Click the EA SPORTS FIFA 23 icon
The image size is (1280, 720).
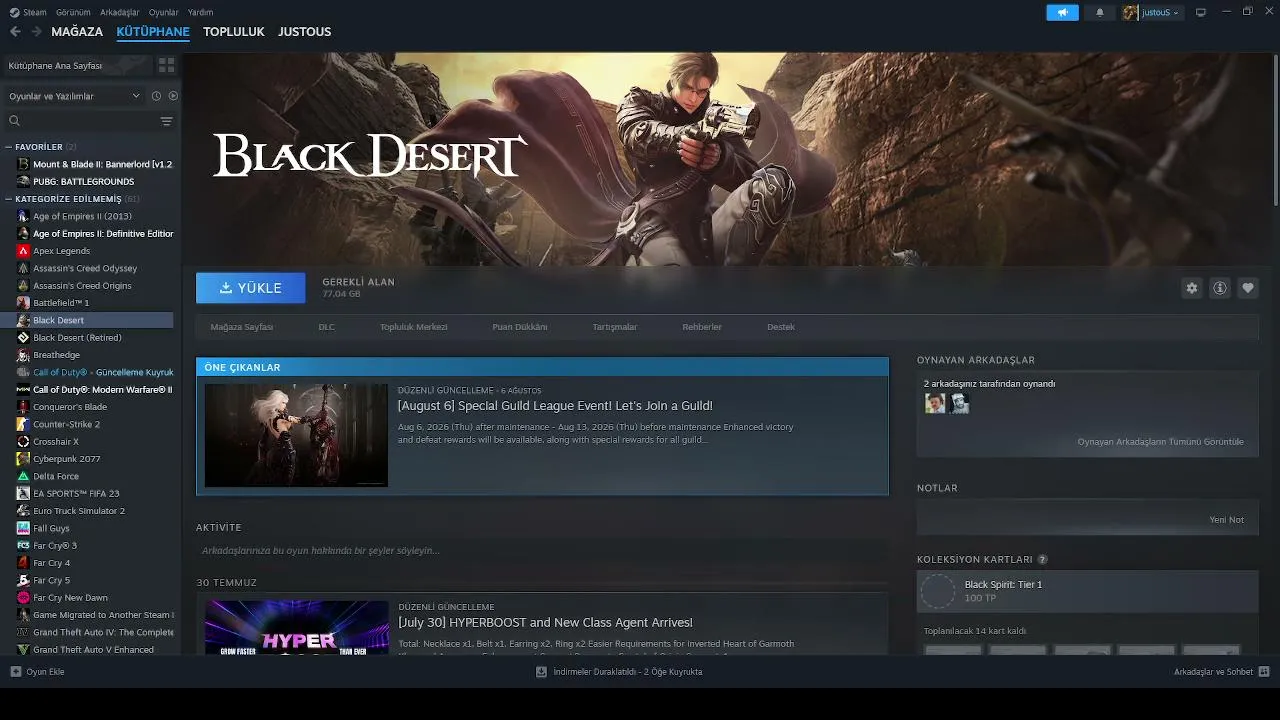point(23,494)
